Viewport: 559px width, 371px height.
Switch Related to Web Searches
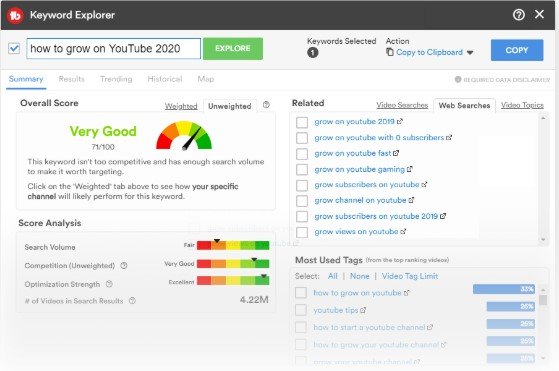click(x=465, y=105)
